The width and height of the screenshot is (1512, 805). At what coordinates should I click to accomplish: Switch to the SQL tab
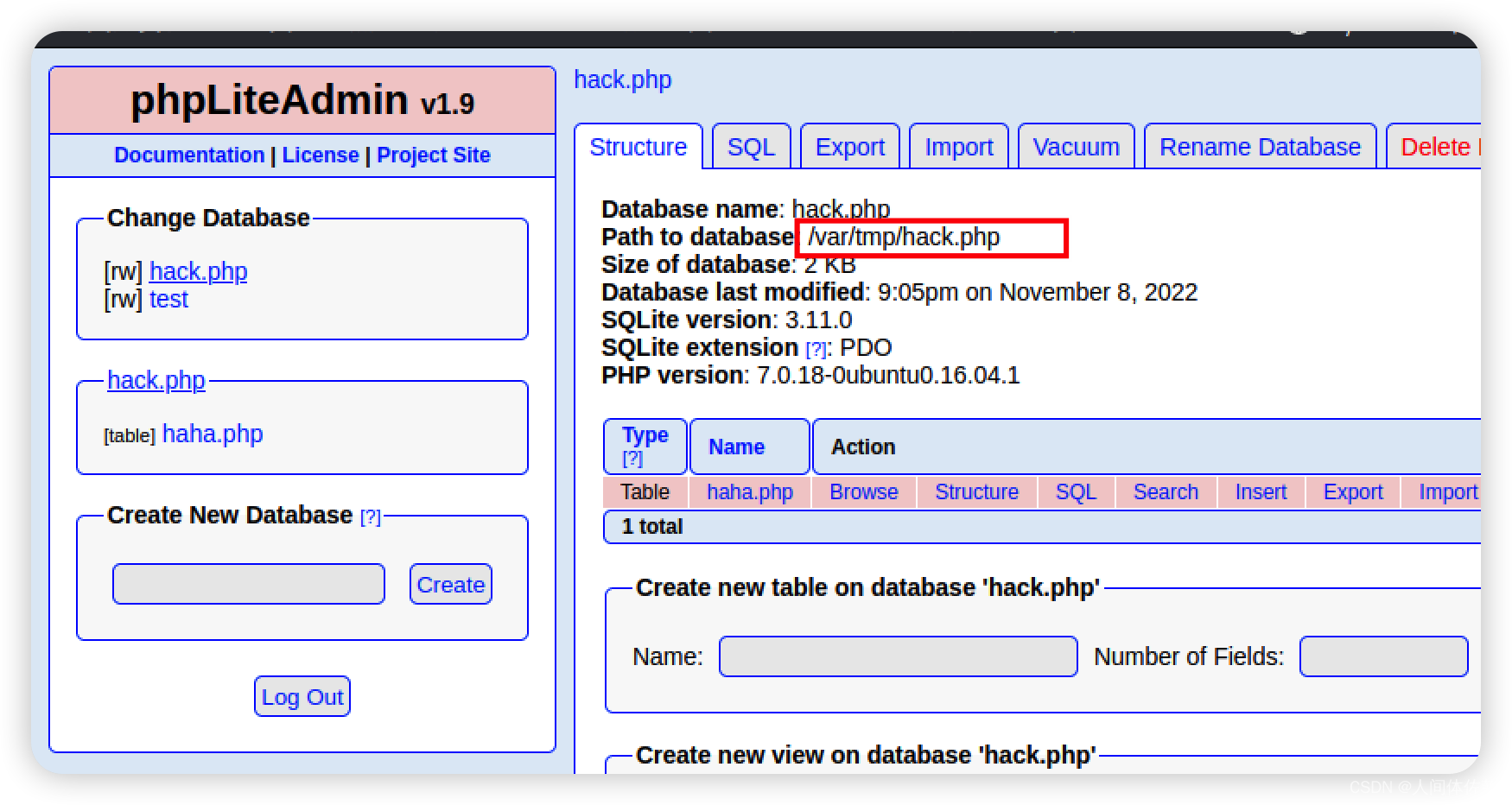pos(751,147)
